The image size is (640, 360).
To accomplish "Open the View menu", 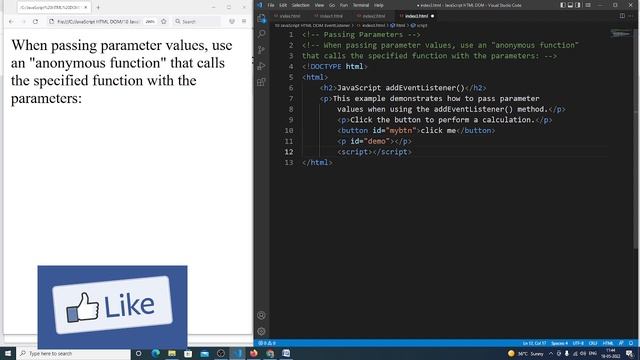I will 319,5.
